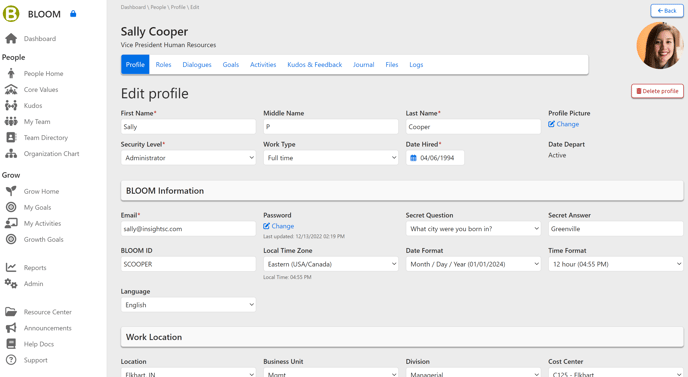Click into the Last Name field
The width and height of the screenshot is (688, 377).
pyautogui.click(x=473, y=127)
